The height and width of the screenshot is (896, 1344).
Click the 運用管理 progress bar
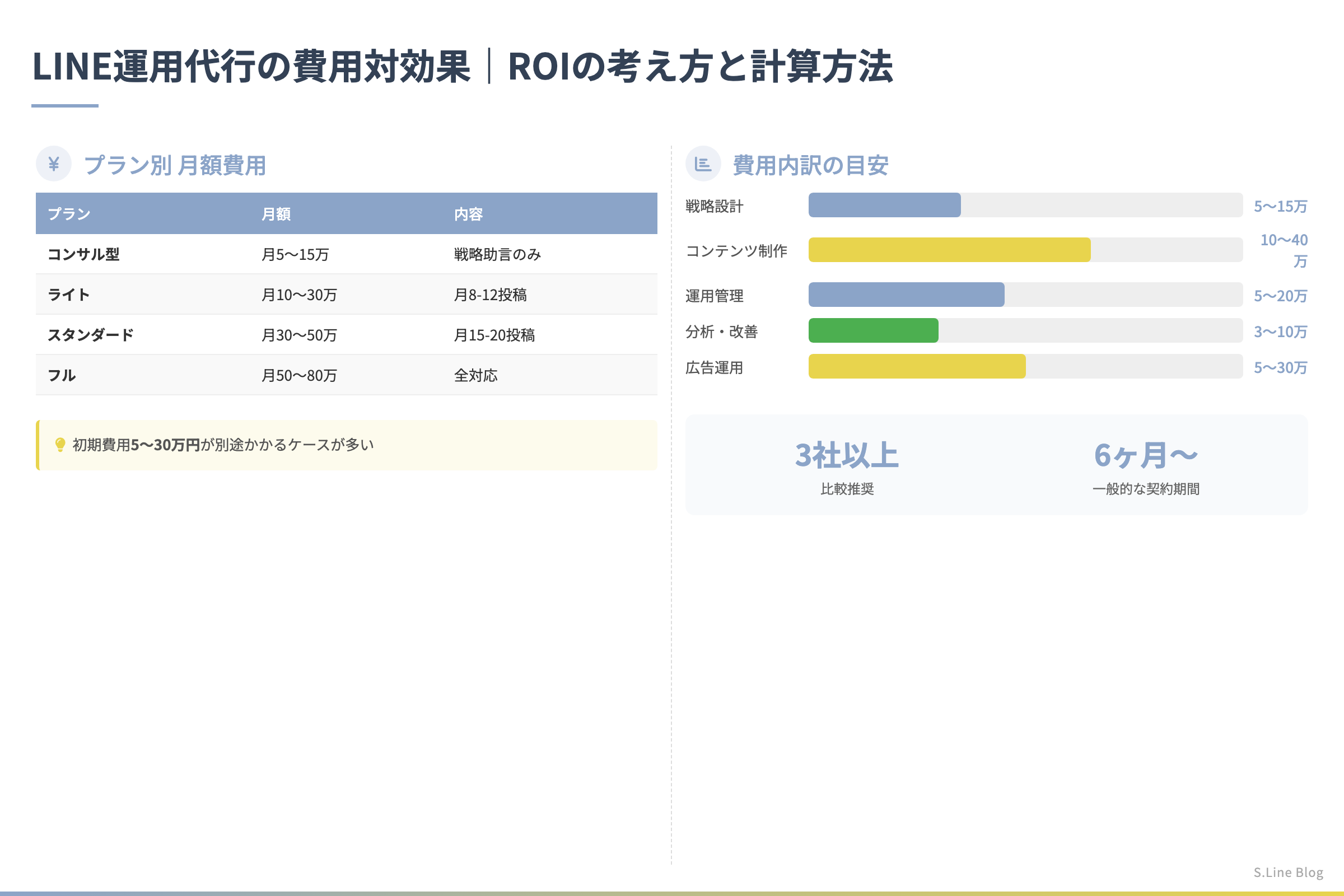coord(1025,295)
